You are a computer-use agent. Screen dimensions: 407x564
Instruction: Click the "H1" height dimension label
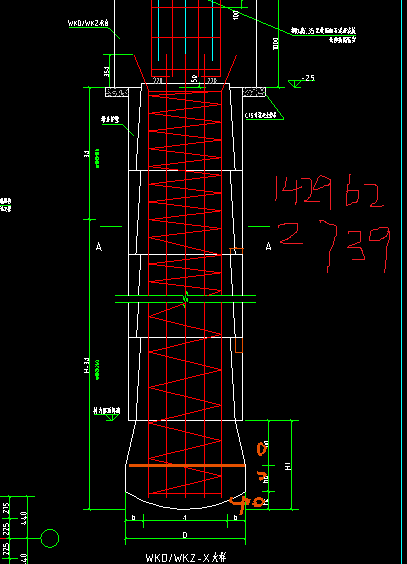288,466
